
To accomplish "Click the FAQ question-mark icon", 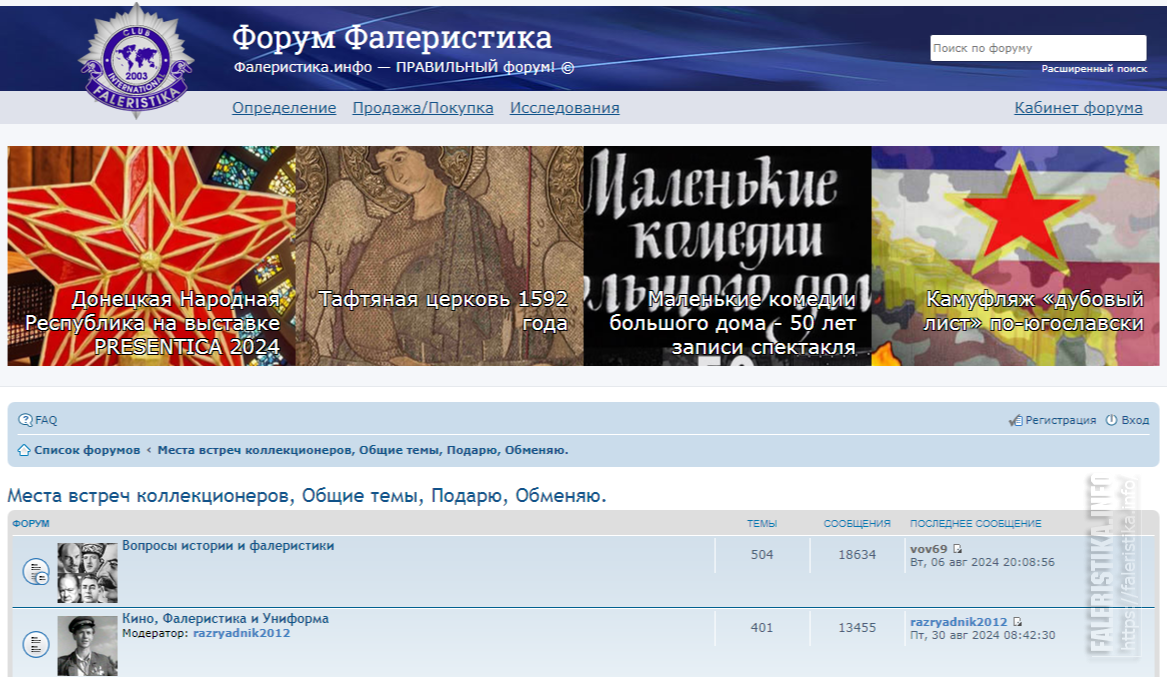I will click(x=27, y=421).
